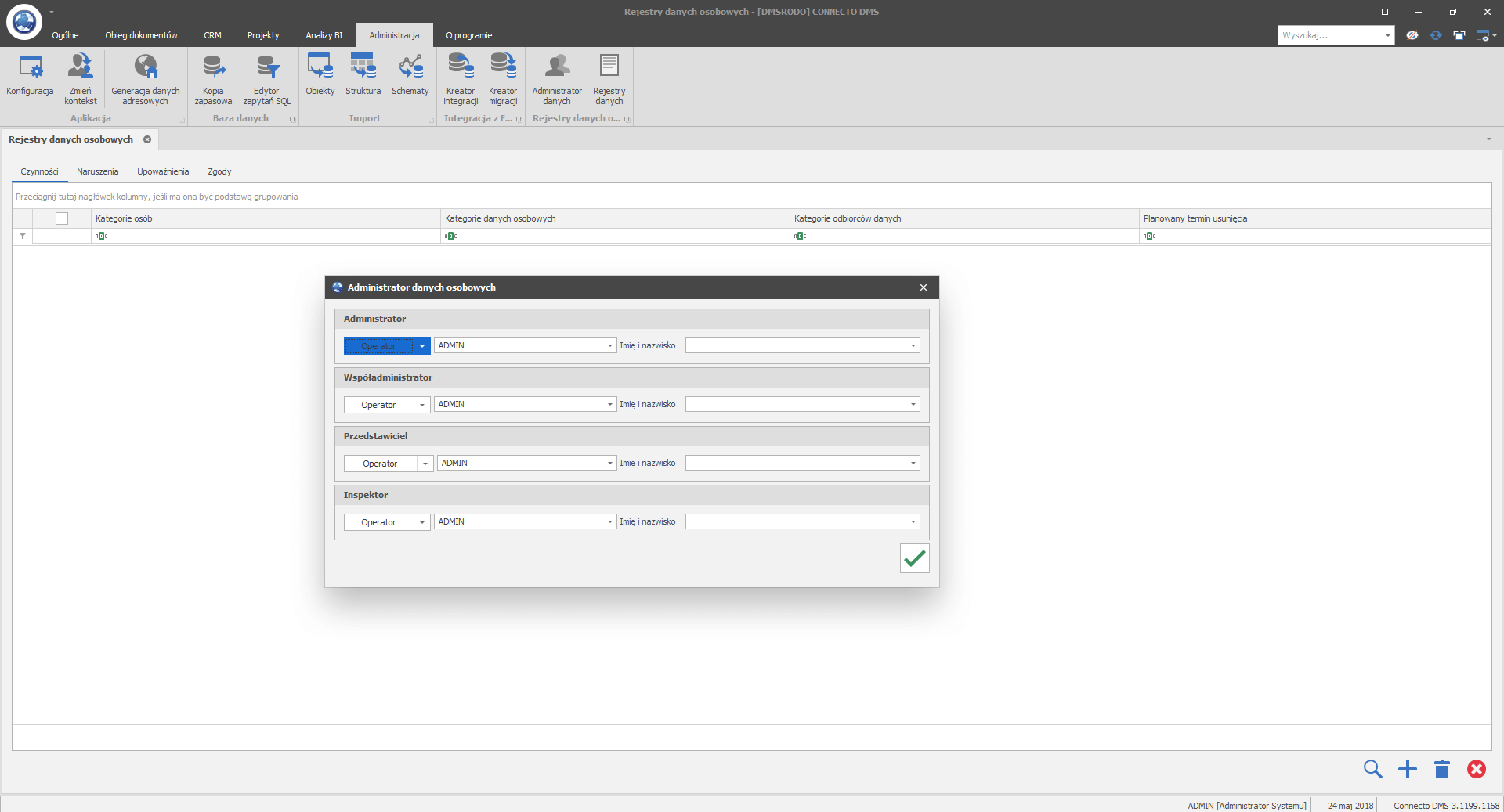Open Przedstawiciel Imię i nazwisko combo

point(802,463)
